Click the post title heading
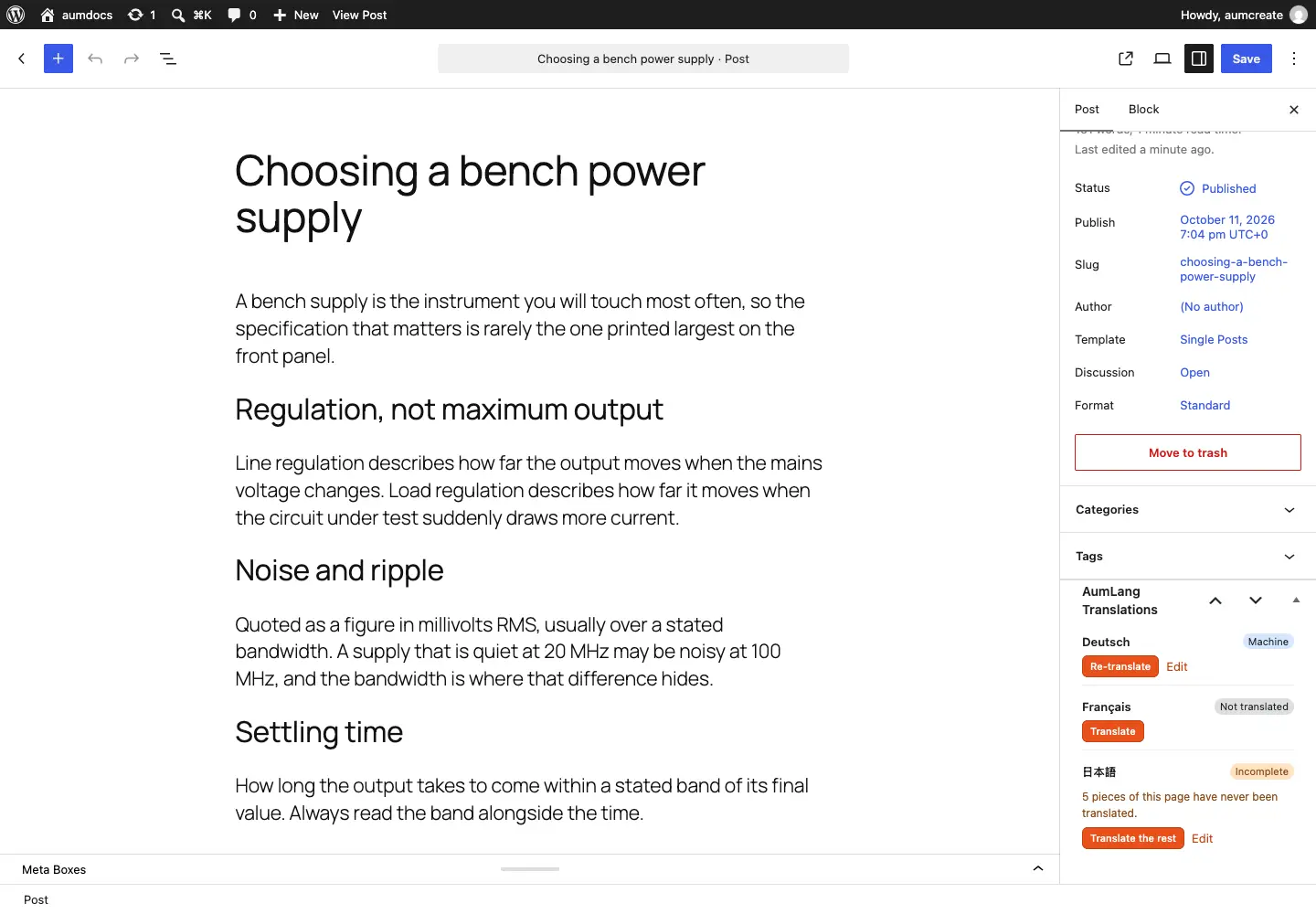1316x914 pixels. (470, 195)
